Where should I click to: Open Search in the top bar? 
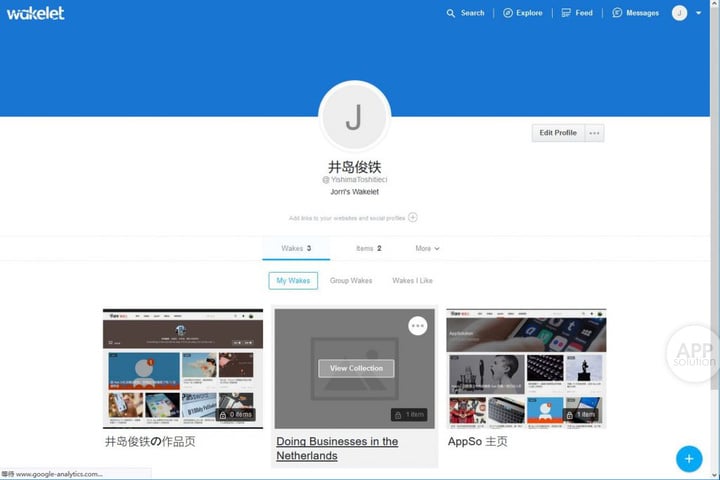(465, 13)
